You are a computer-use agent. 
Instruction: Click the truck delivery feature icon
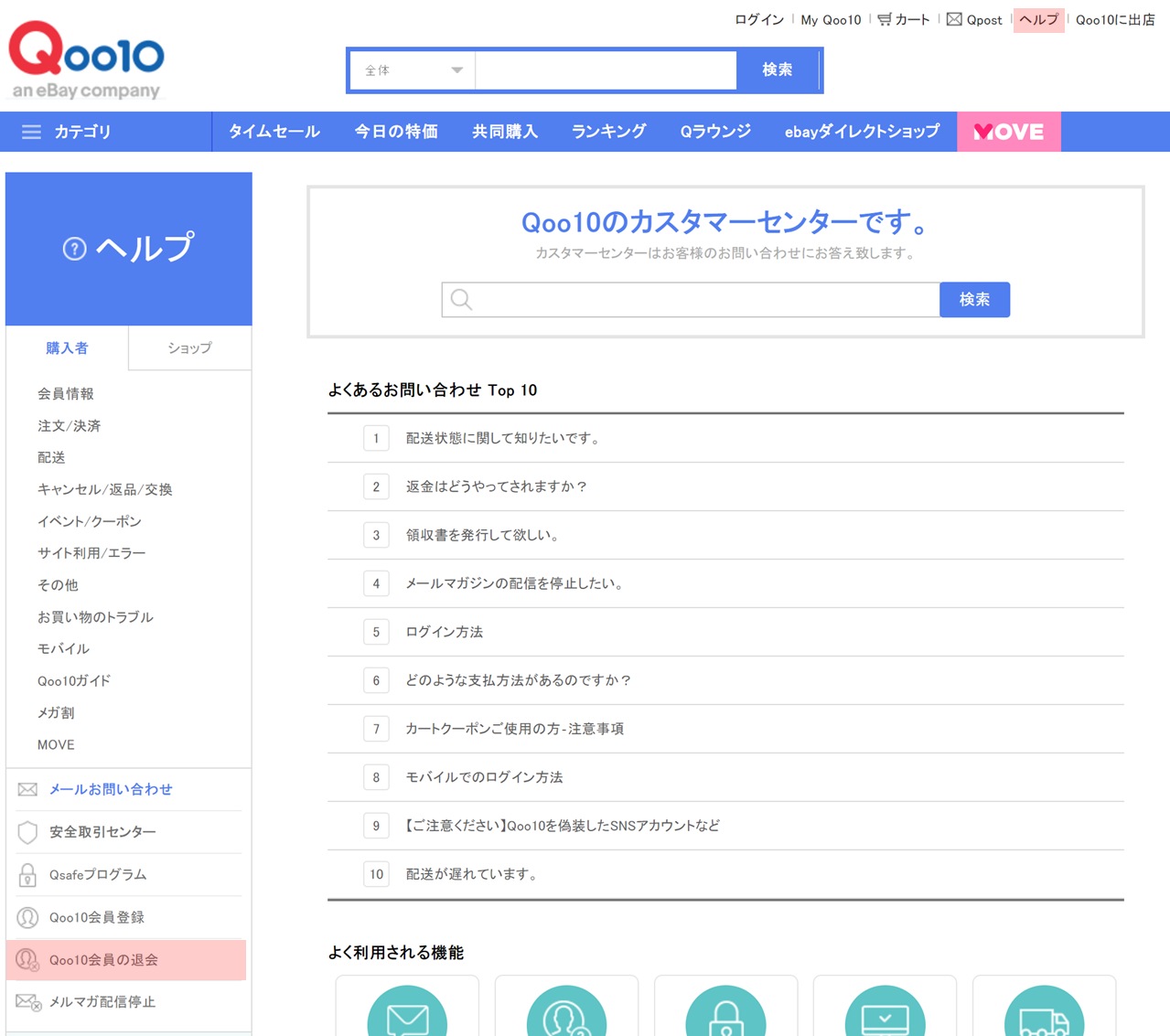pos(1044,1015)
